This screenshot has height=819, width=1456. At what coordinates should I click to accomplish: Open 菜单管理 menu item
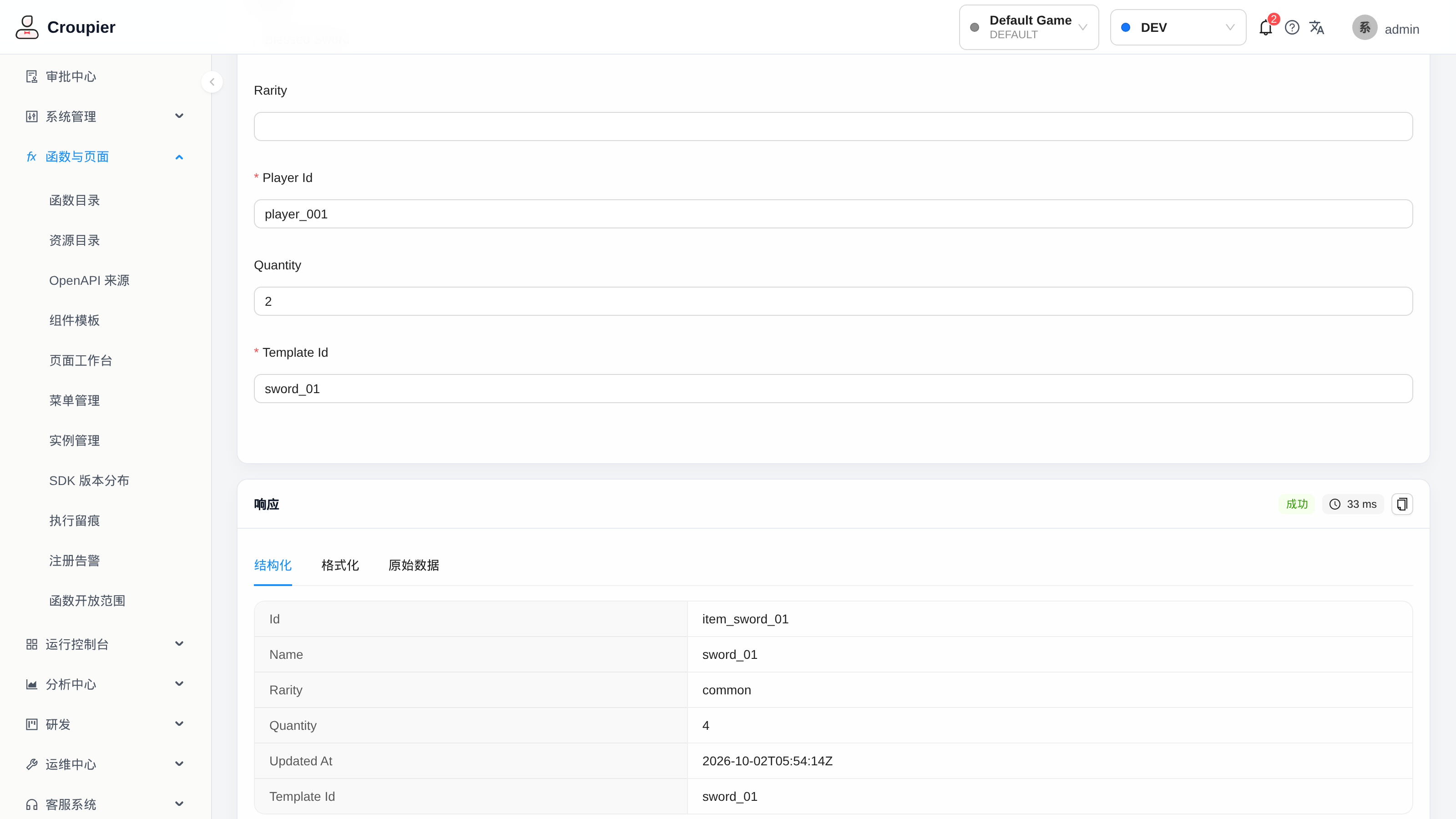(x=75, y=401)
